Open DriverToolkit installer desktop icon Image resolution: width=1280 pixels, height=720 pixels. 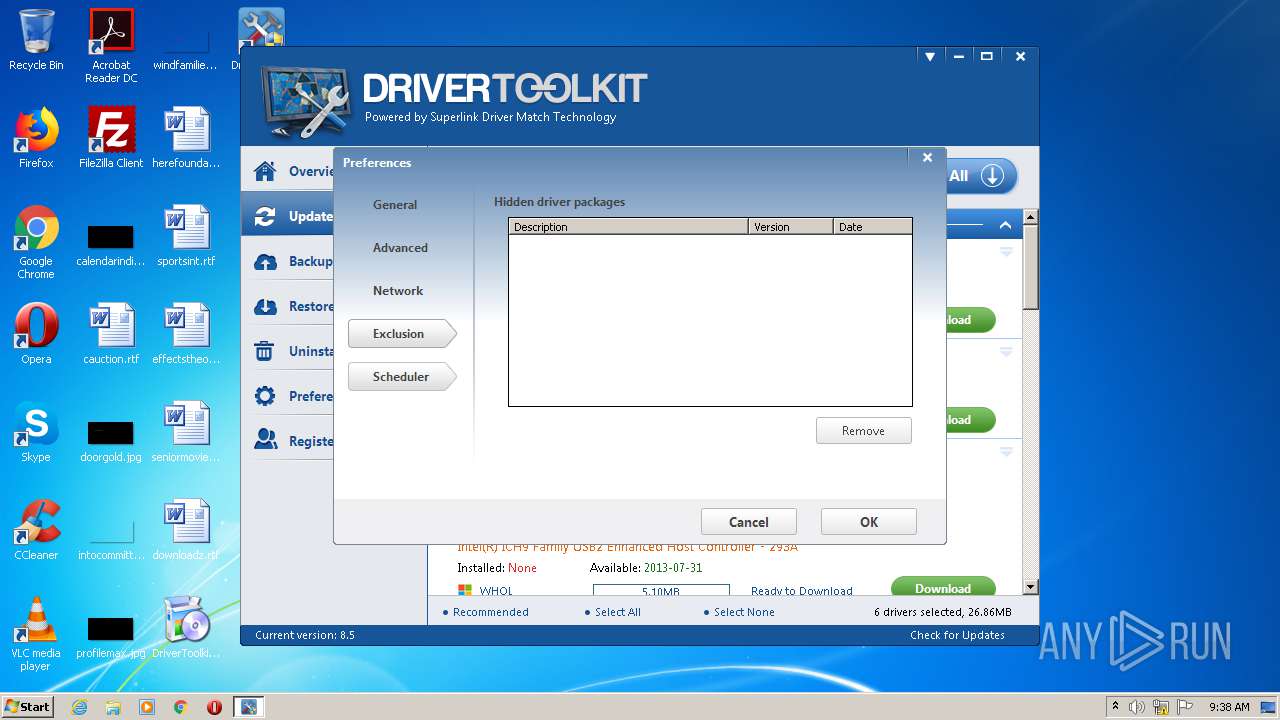pos(186,628)
